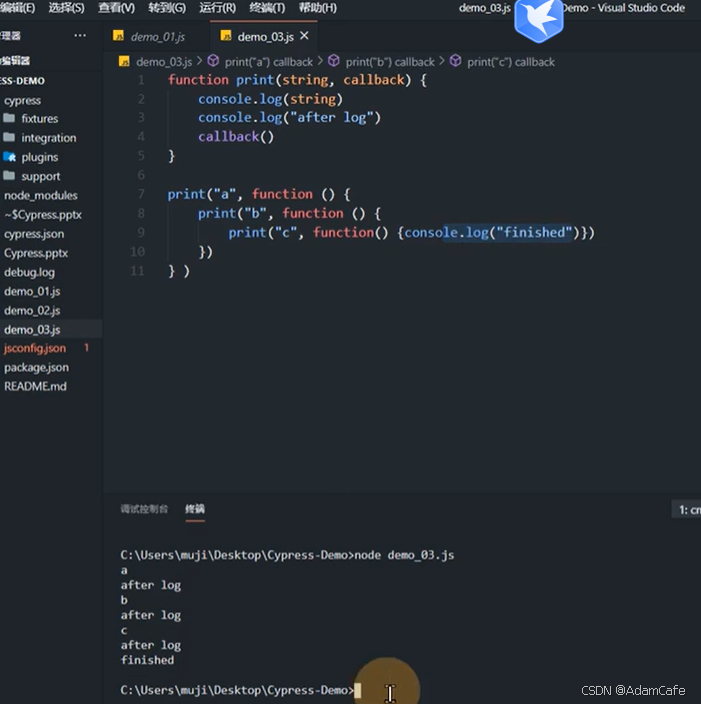Open the plugins folder
701x704 pixels.
40,157
